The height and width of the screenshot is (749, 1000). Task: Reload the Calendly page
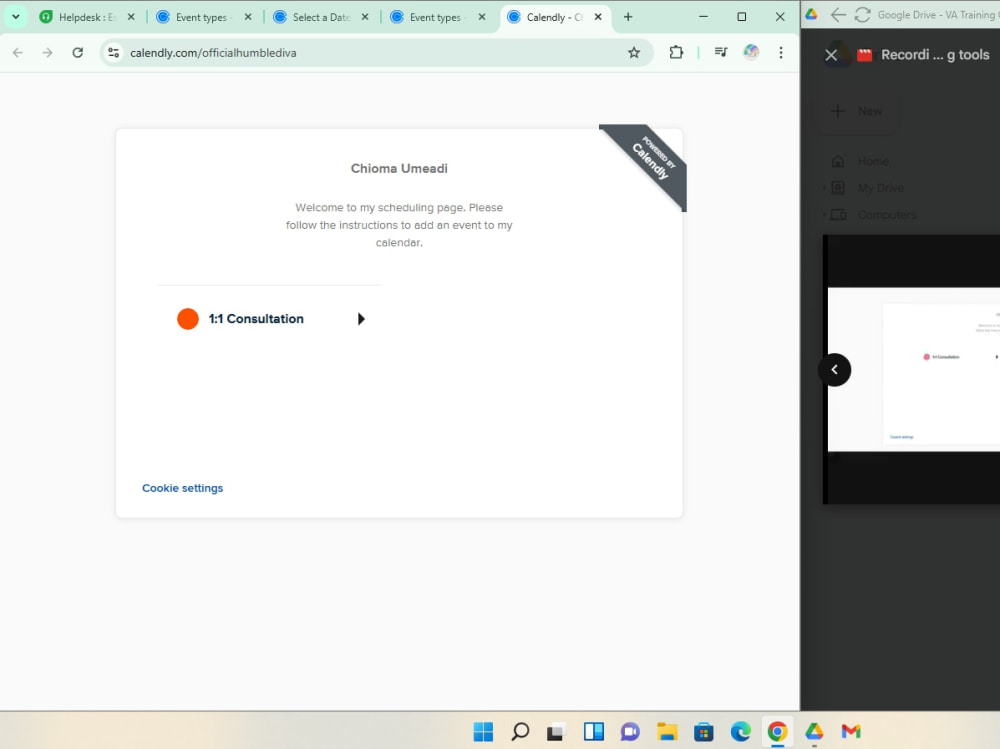tap(78, 53)
